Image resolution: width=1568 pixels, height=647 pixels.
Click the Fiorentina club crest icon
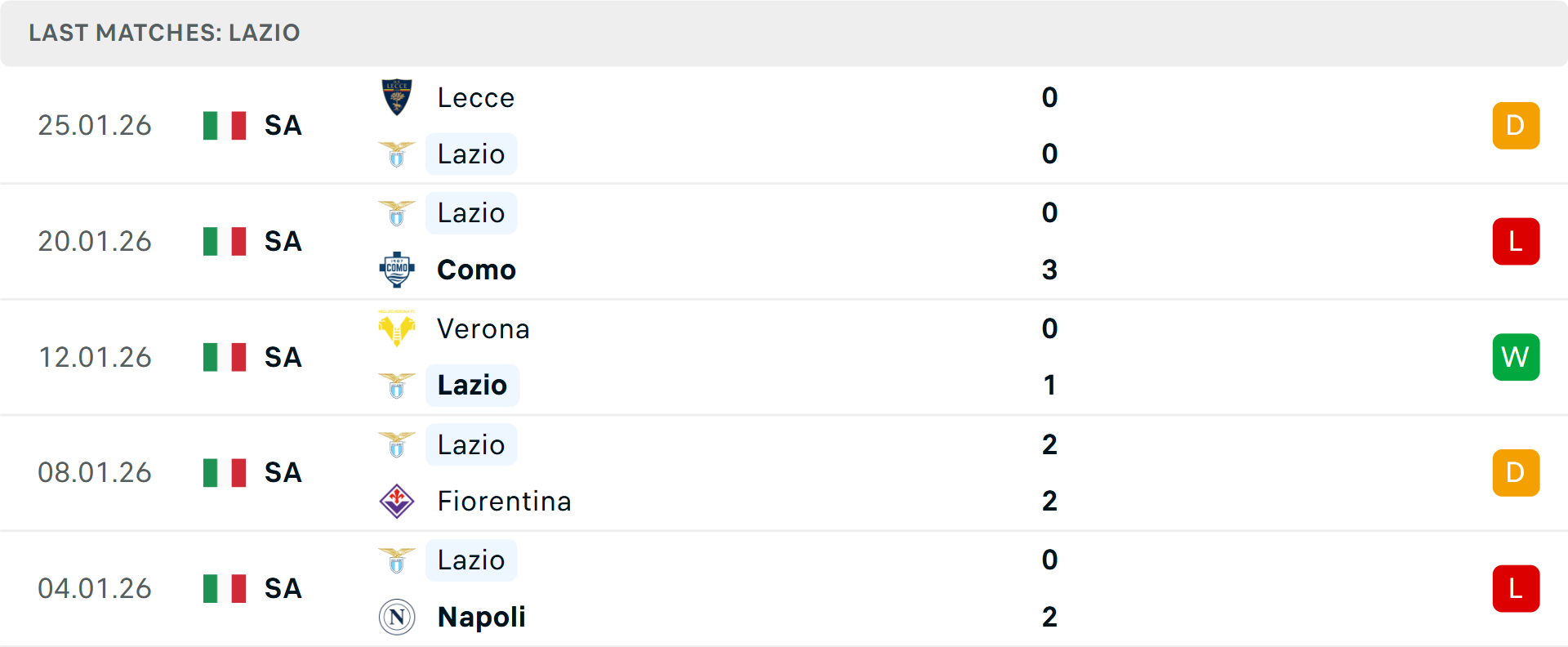[x=397, y=501]
